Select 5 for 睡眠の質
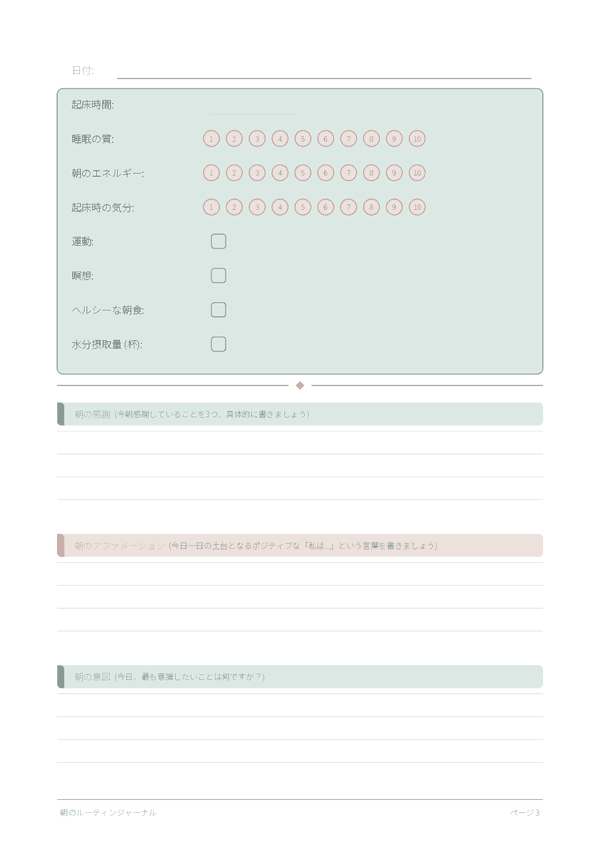Viewport: 600px width, 848px height. coord(303,139)
